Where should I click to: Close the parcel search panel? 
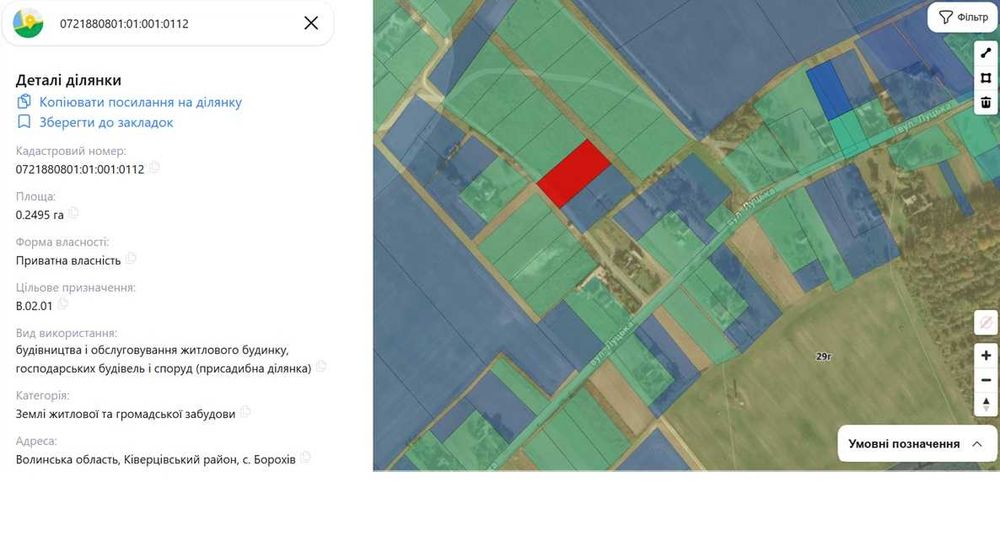(311, 23)
